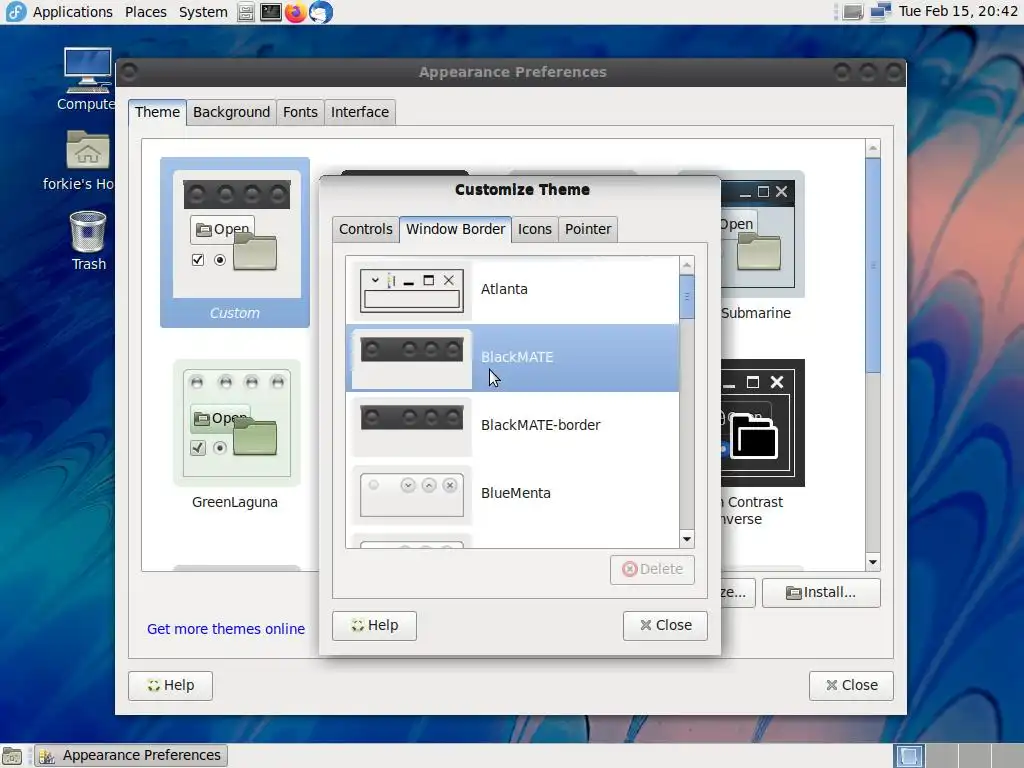Select the BlueMenta border preview thumbnail
Viewport: 1024px width, 768px height.
[x=411, y=494]
